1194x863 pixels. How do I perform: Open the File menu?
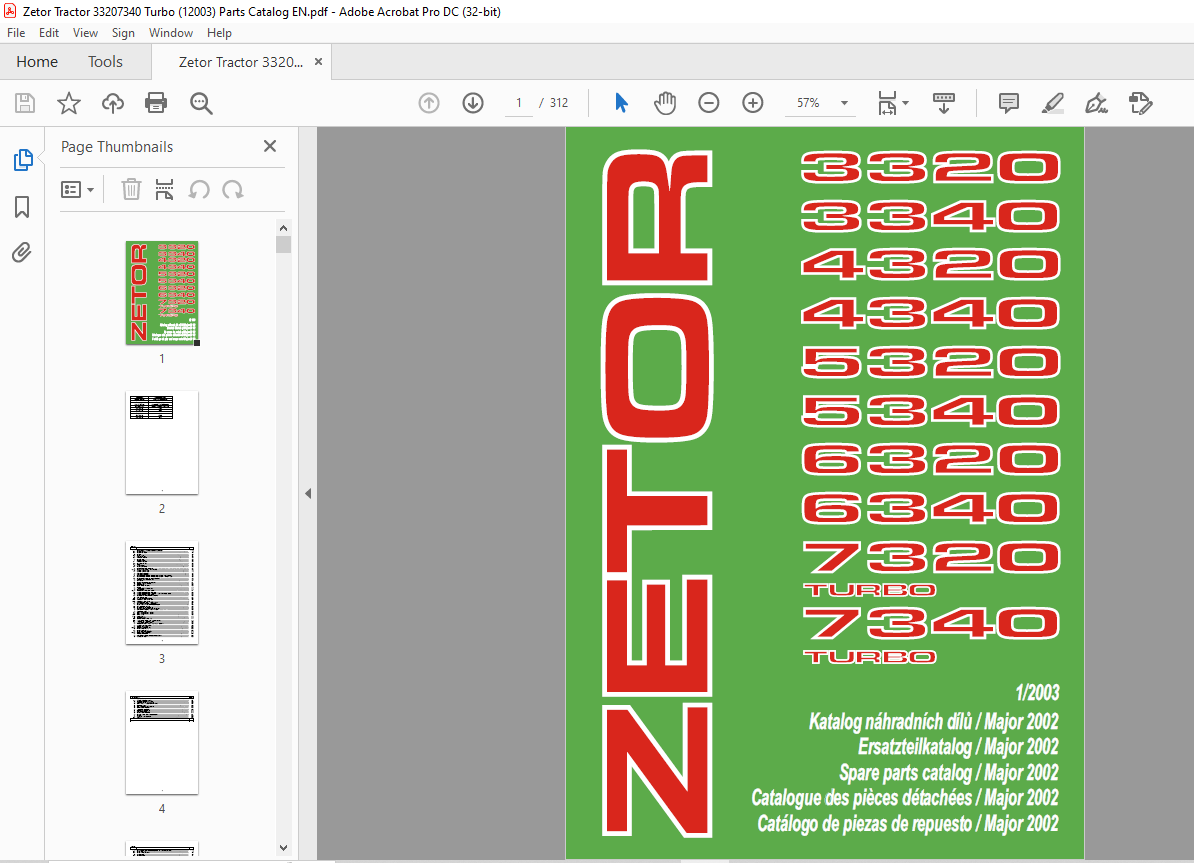tap(16, 33)
